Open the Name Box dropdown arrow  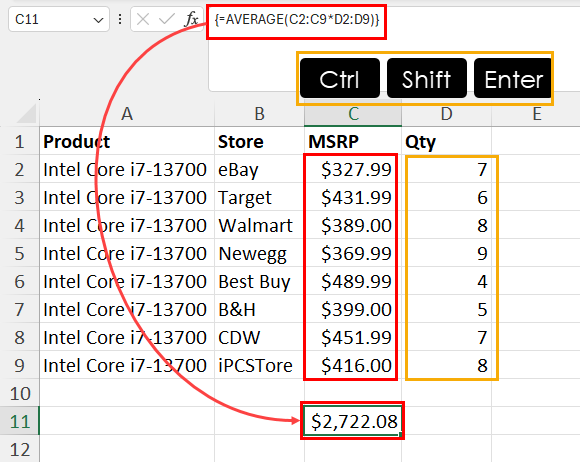pos(98,20)
